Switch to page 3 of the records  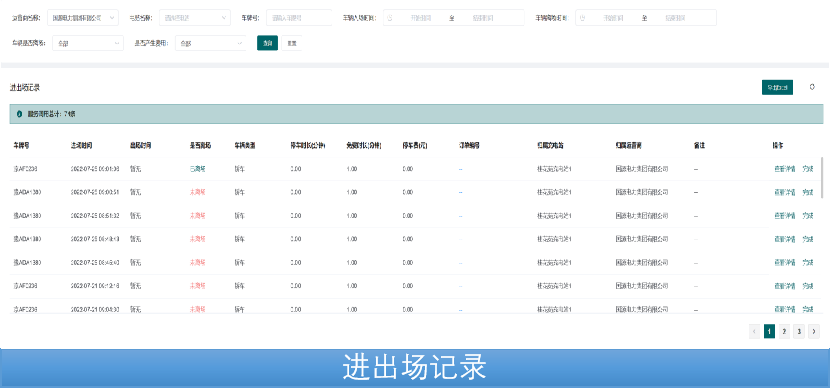coord(799,332)
